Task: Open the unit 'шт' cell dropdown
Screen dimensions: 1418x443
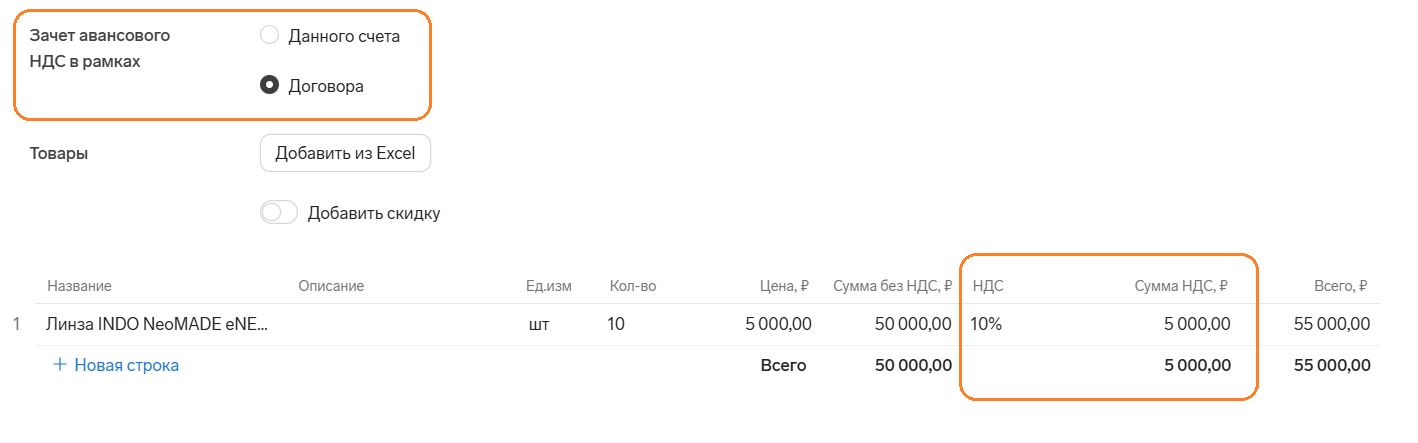Action: [539, 324]
